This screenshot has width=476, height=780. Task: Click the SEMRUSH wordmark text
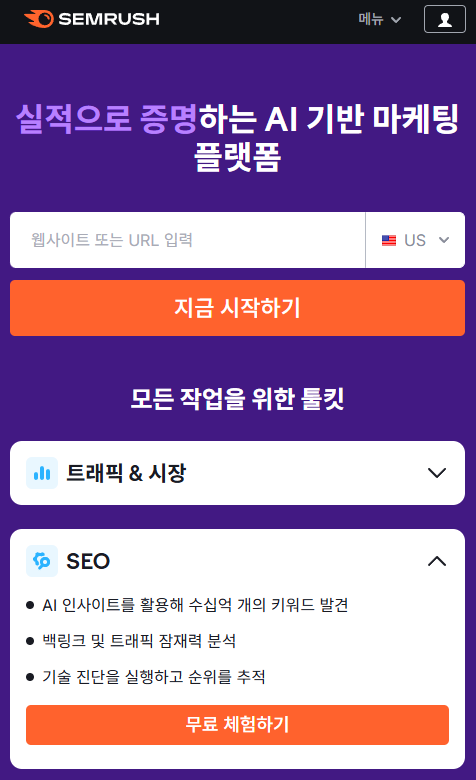tap(109, 19)
